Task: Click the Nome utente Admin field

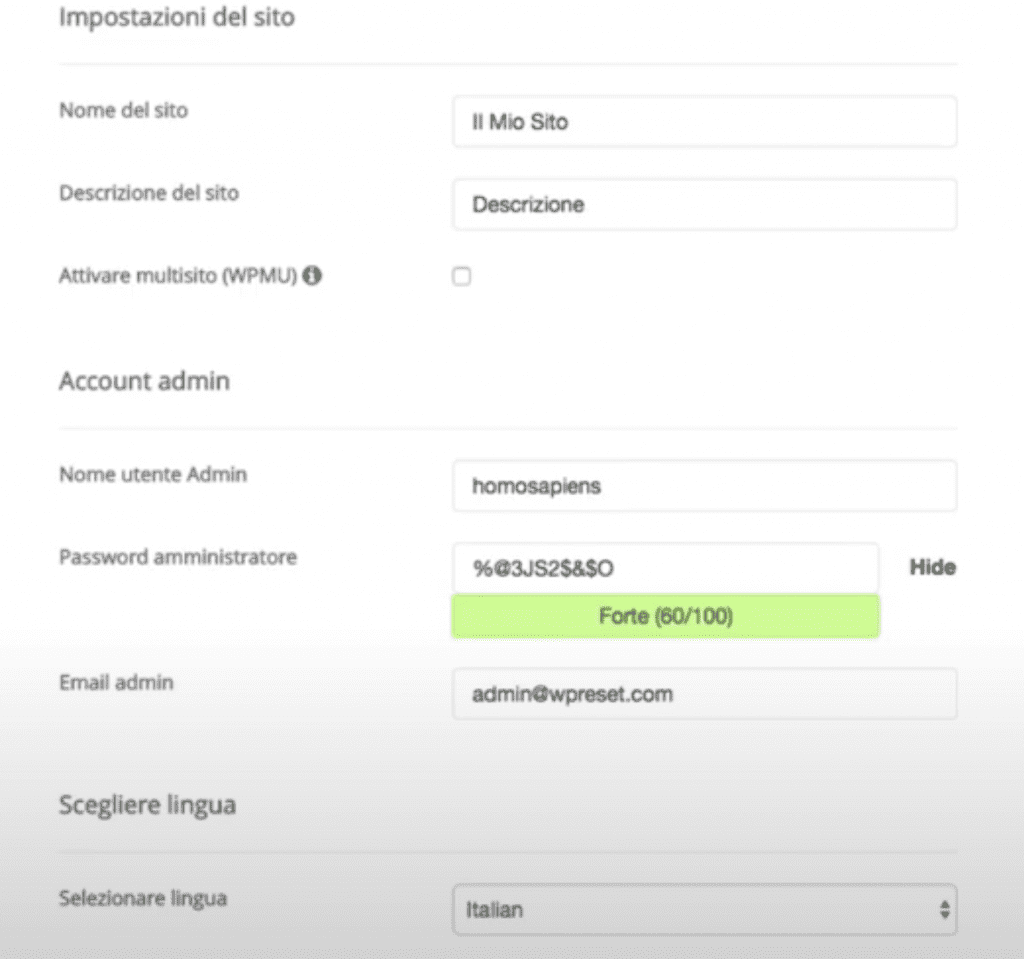Action: tap(705, 486)
